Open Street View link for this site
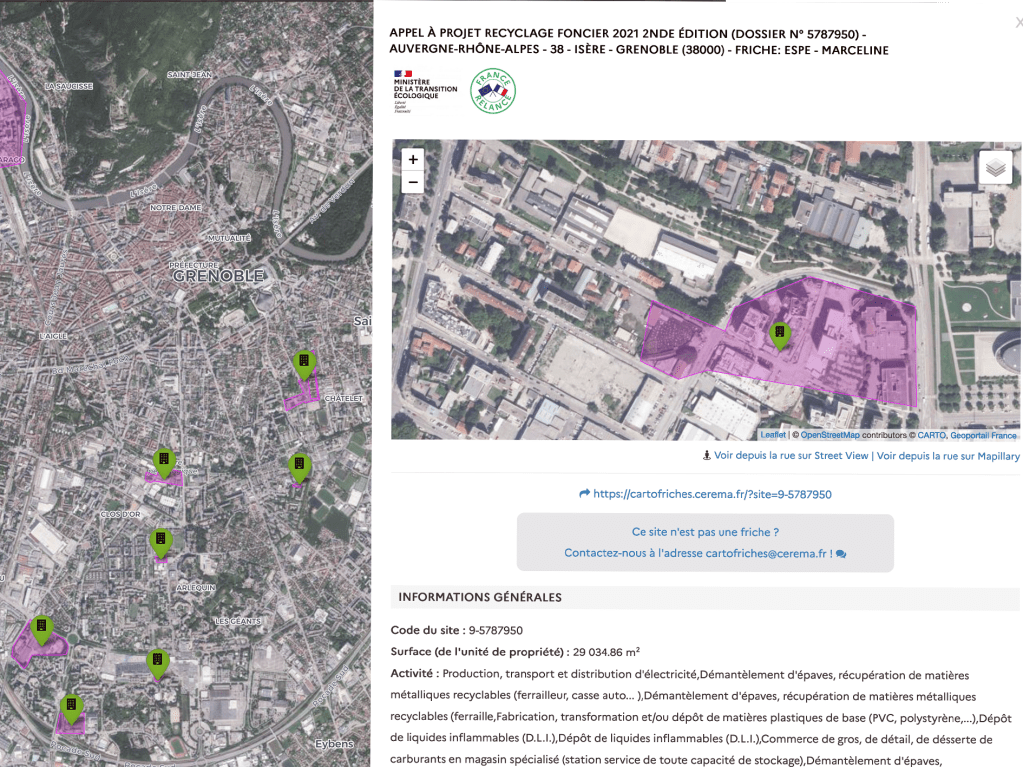Viewport: 1023px width, 767px height. [791, 456]
